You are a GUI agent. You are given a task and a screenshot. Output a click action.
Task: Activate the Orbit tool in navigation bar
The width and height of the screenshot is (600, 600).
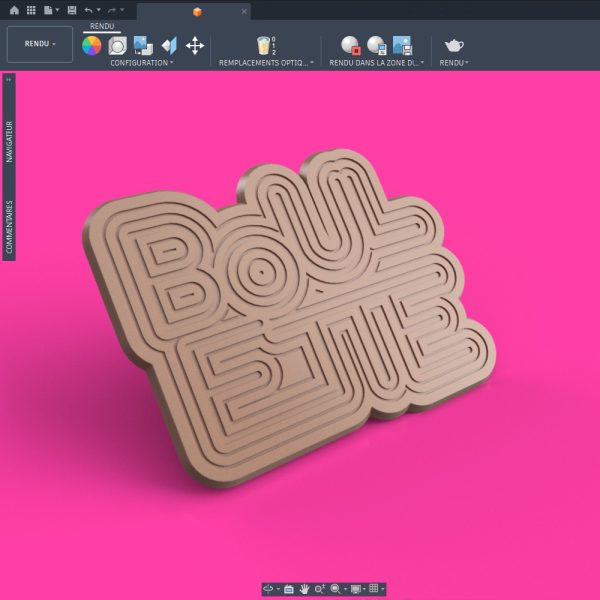[x=268, y=589]
